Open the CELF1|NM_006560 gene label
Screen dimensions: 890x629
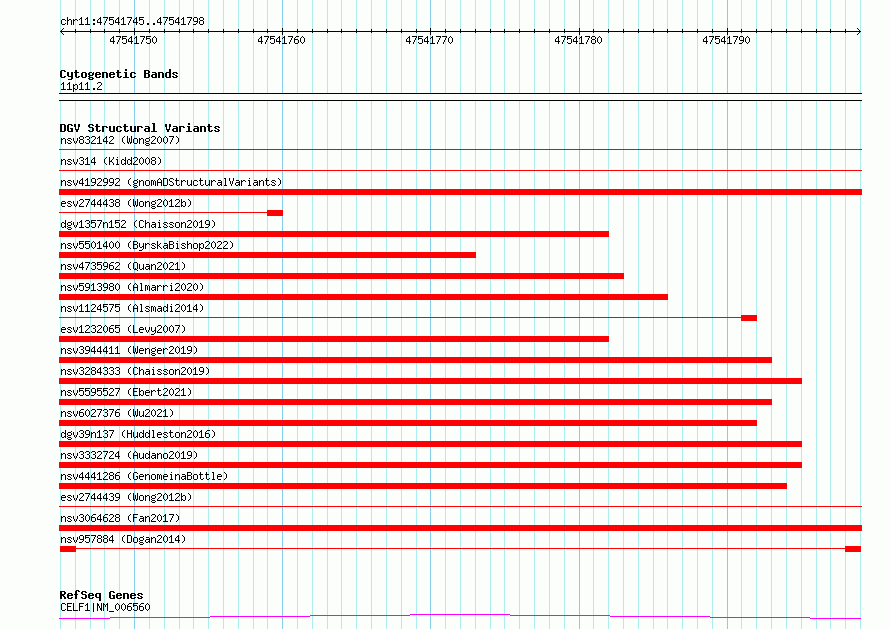click(105, 607)
